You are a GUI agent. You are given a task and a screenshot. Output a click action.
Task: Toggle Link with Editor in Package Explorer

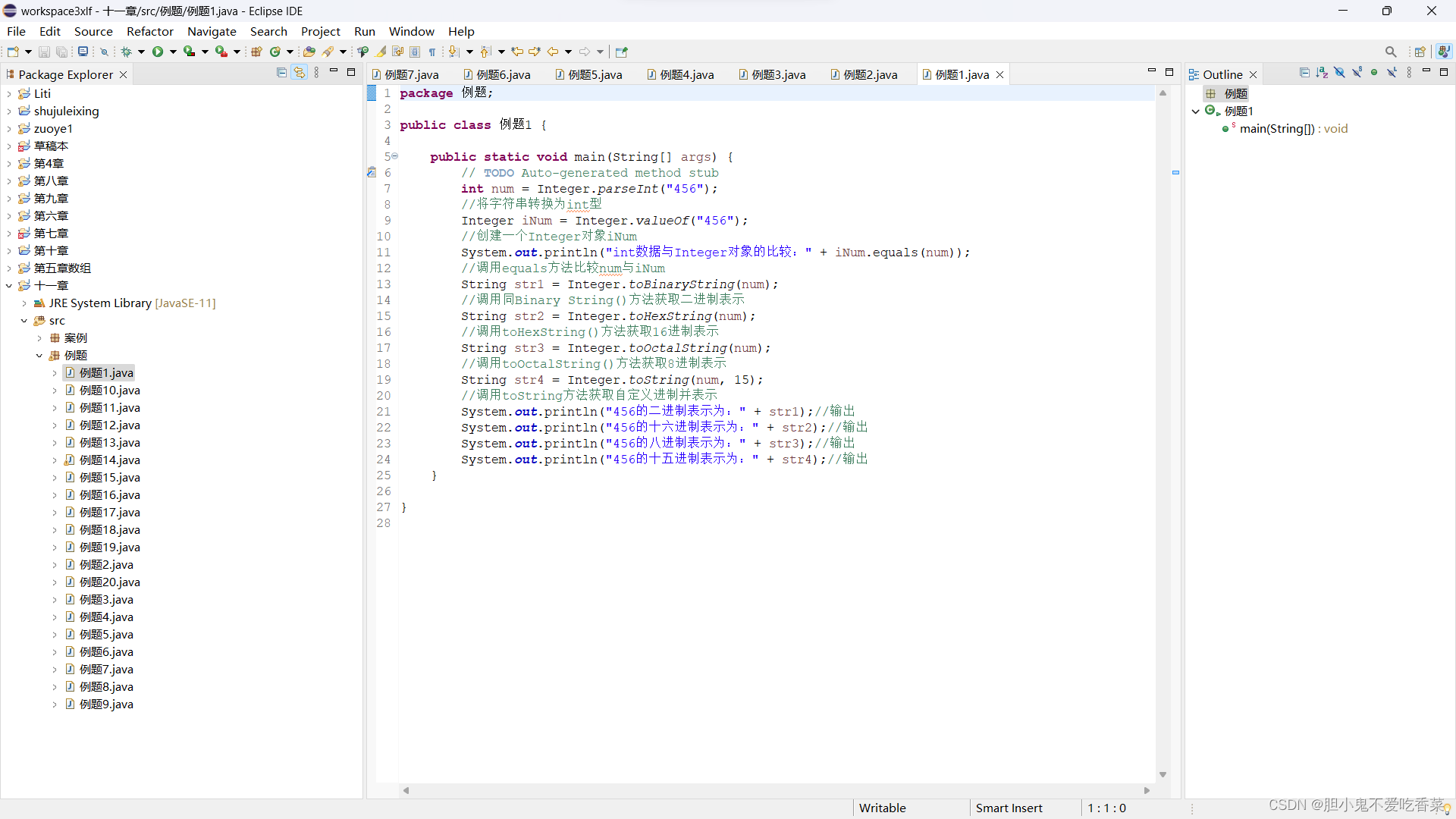(300, 73)
